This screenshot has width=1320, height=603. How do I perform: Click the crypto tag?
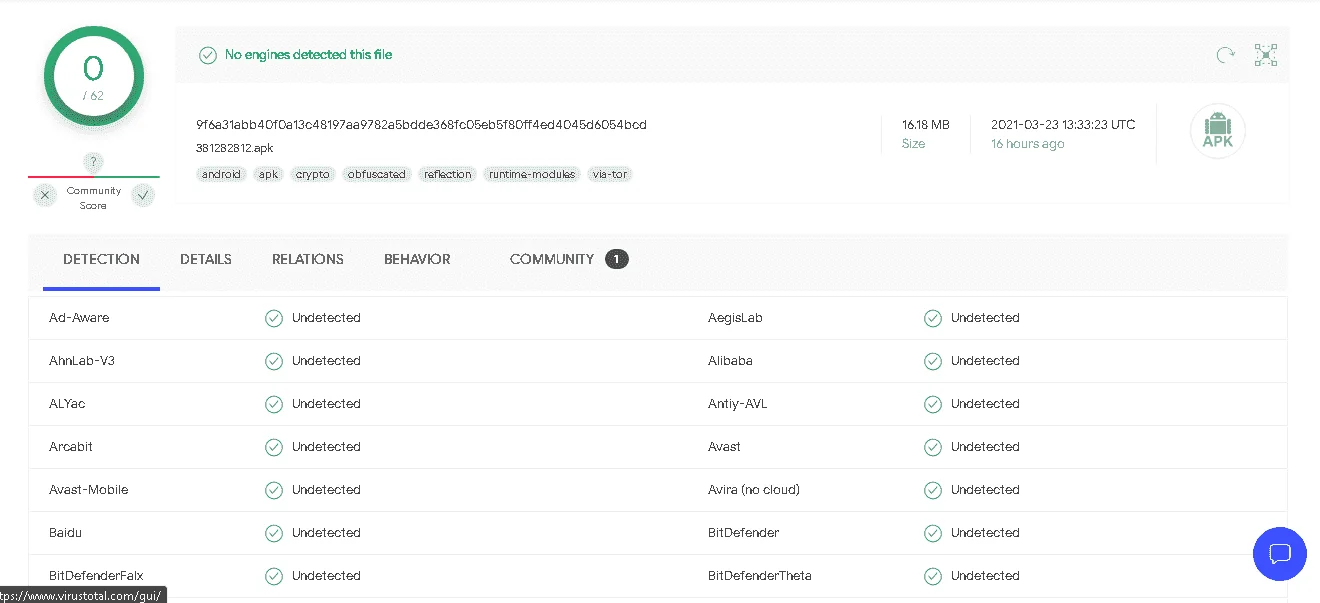coord(313,174)
